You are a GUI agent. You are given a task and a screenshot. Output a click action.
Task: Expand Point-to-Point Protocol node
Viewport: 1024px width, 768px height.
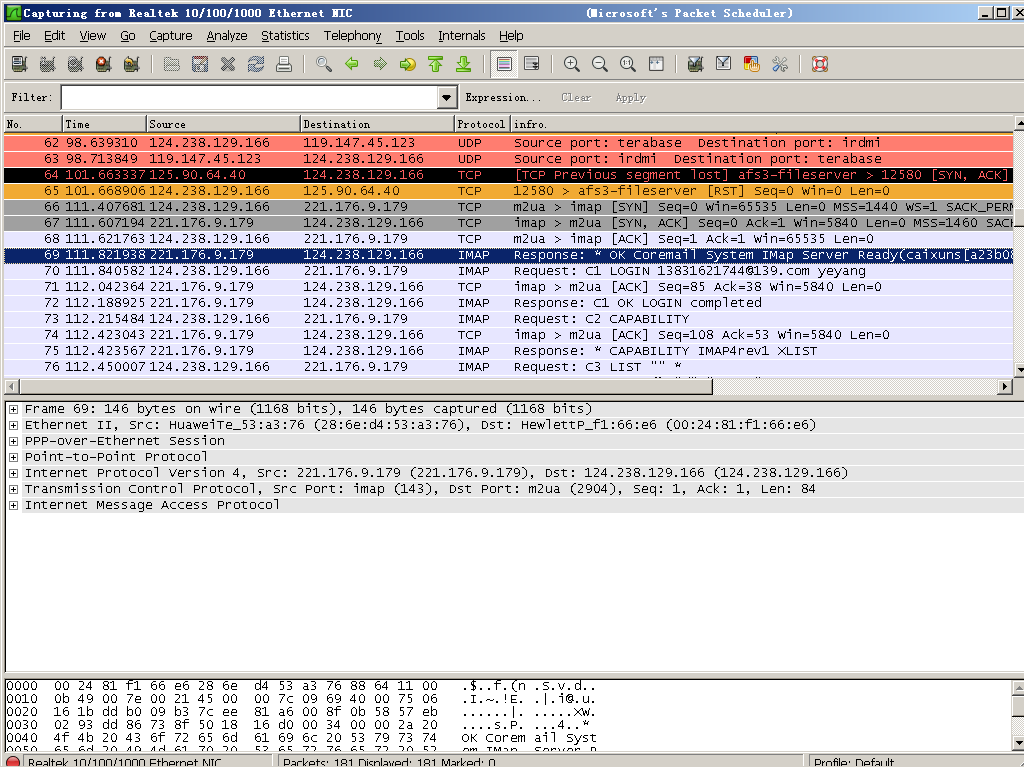coord(13,457)
